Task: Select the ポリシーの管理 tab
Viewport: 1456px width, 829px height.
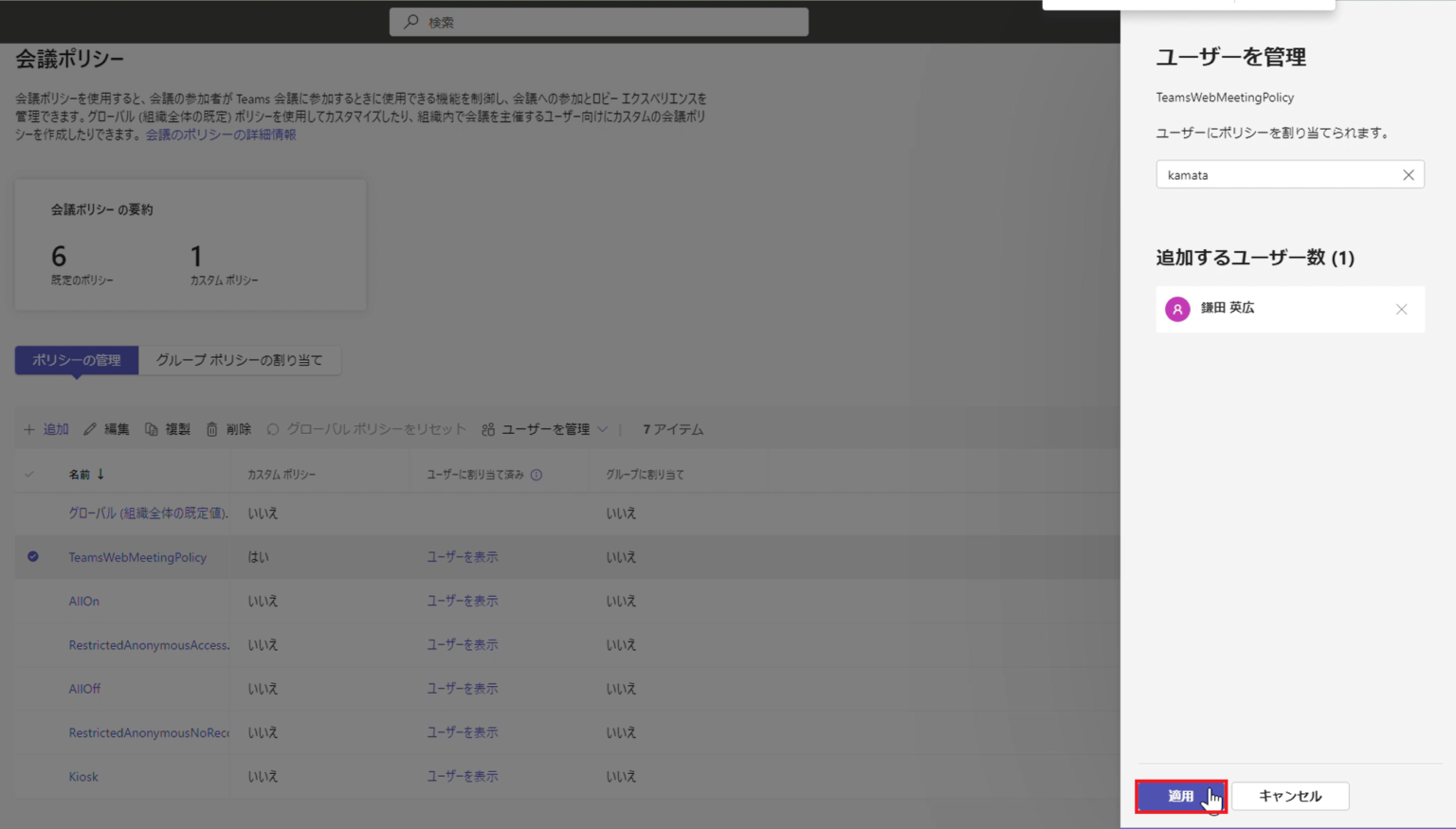Action: pos(76,360)
